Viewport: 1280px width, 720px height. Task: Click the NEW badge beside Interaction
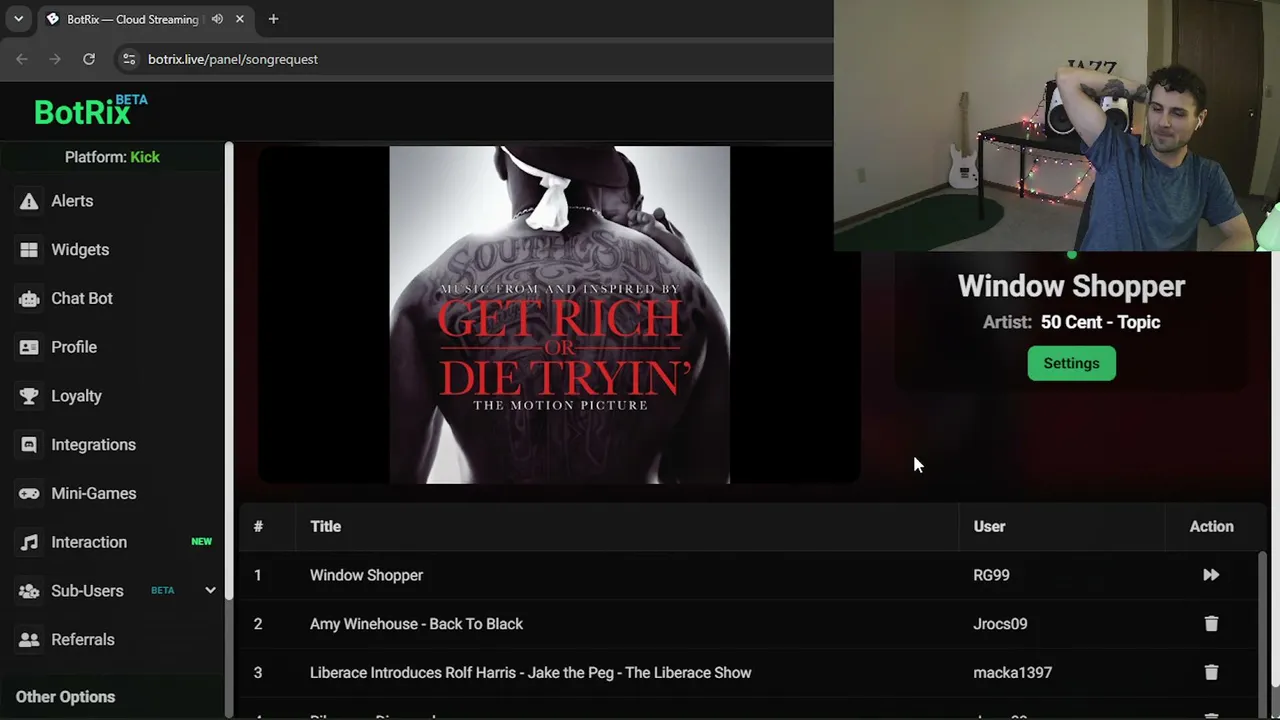tap(202, 542)
